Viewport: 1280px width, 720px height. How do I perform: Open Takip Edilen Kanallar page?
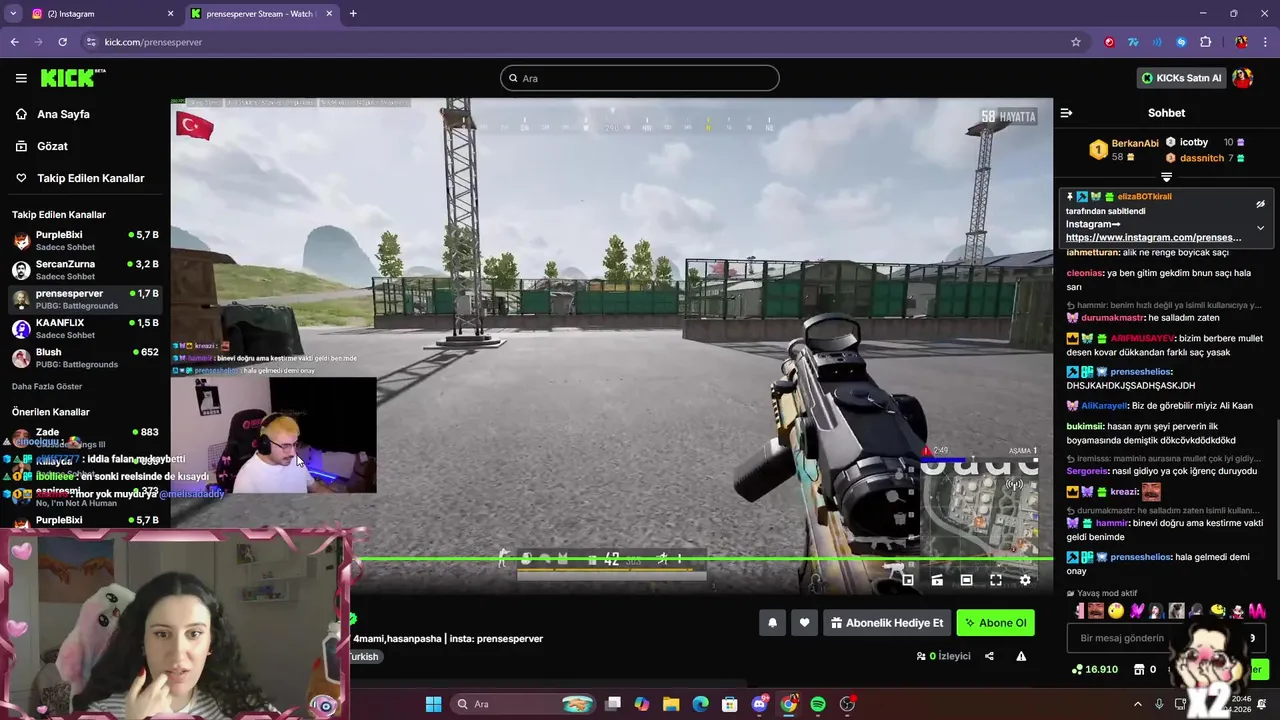(x=91, y=178)
